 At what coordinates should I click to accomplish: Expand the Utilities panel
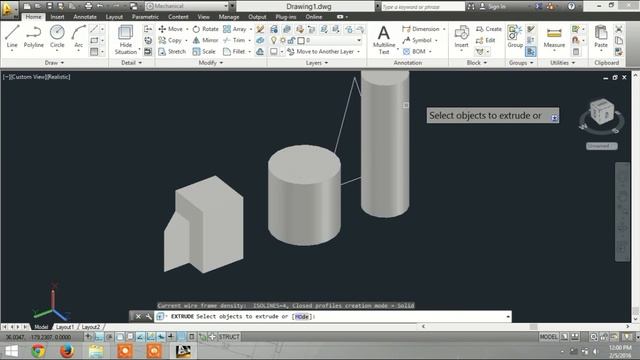[x=562, y=63]
